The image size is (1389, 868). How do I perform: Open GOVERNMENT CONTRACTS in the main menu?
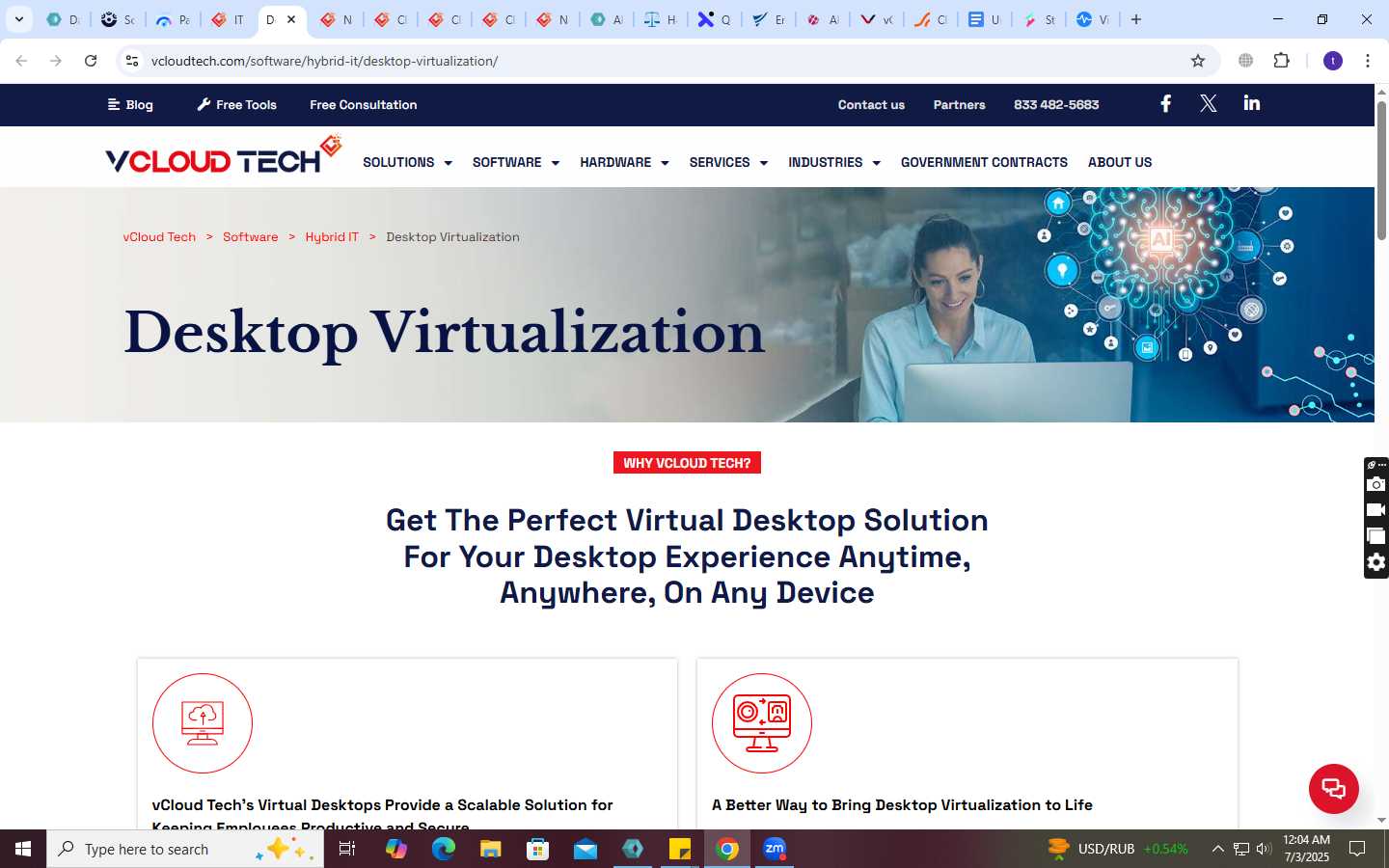(x=984, y=162)
